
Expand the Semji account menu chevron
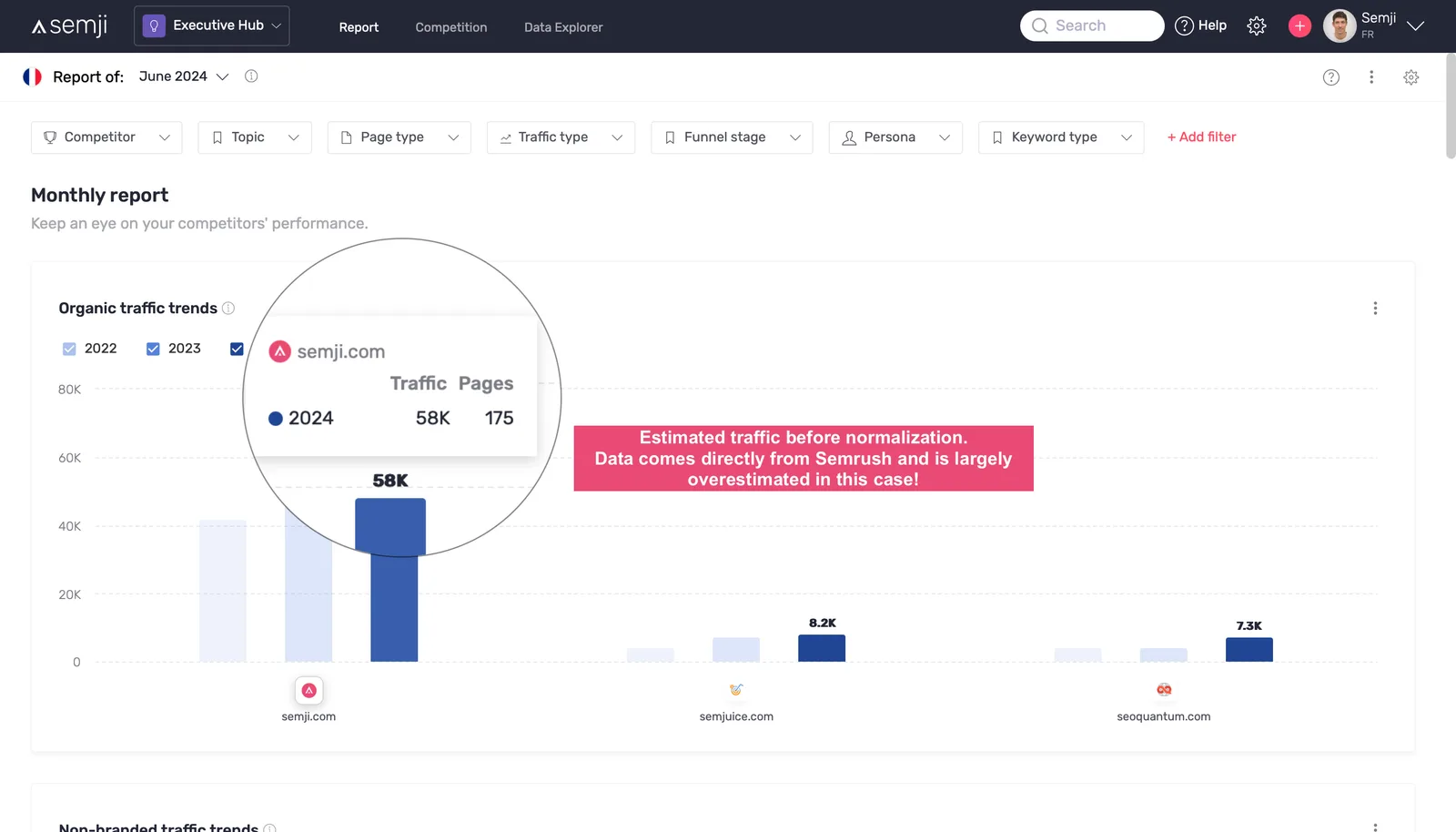(x=1415, y=25)
